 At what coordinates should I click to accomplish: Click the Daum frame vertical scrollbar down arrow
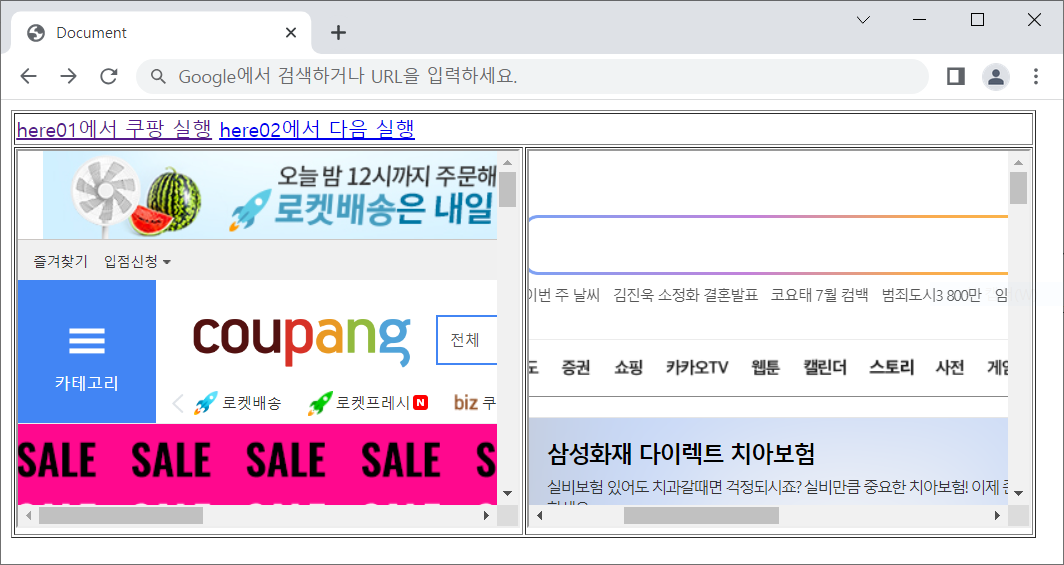point(1018,493)
